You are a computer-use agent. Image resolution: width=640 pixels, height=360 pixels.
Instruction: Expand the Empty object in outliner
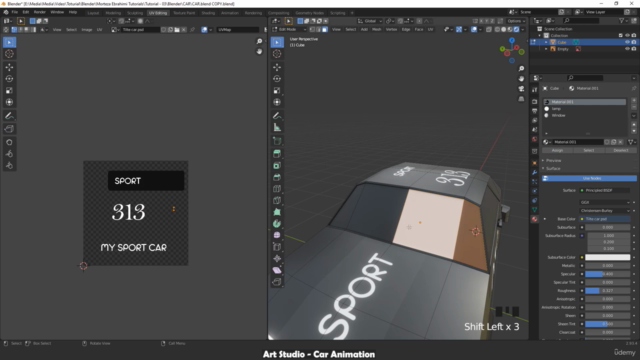(546, 49)
